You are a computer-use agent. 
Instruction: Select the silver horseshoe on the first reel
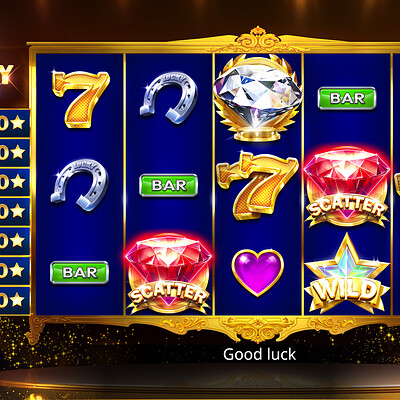[80, 185]
